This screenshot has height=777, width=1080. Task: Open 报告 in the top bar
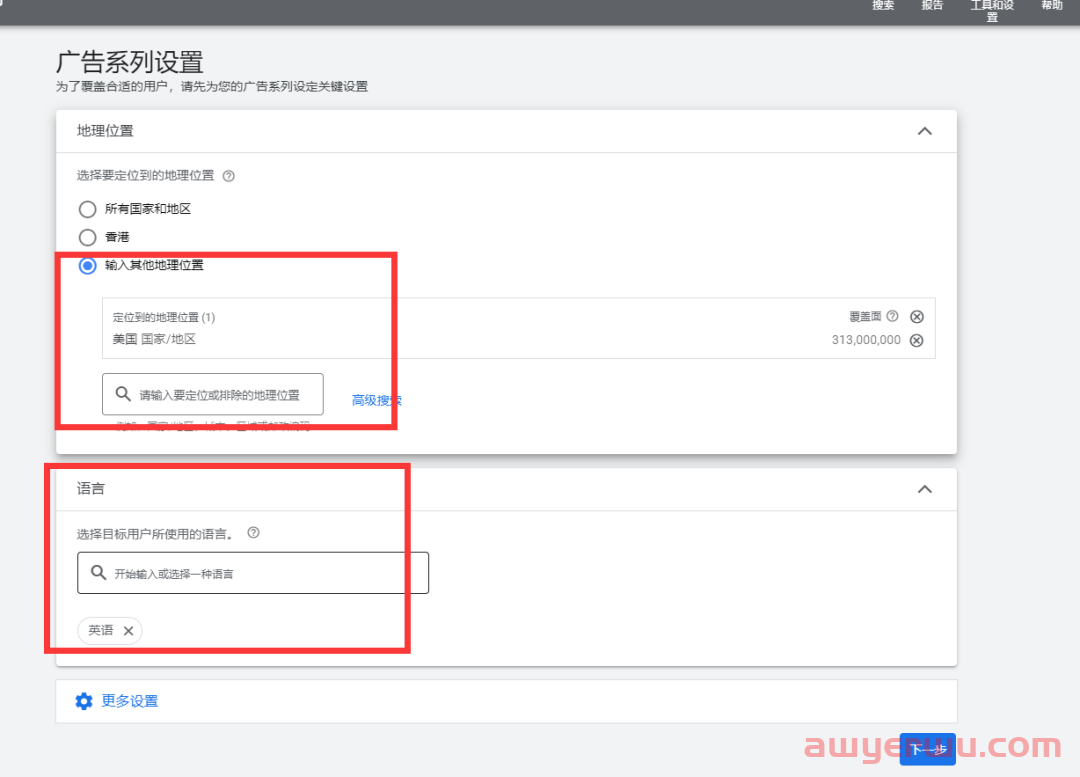[932, 6]
